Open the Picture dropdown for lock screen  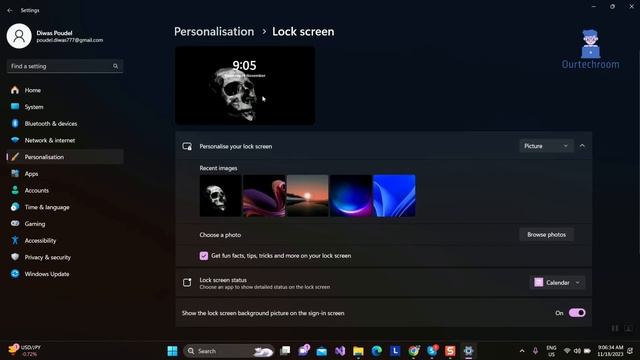546,146
